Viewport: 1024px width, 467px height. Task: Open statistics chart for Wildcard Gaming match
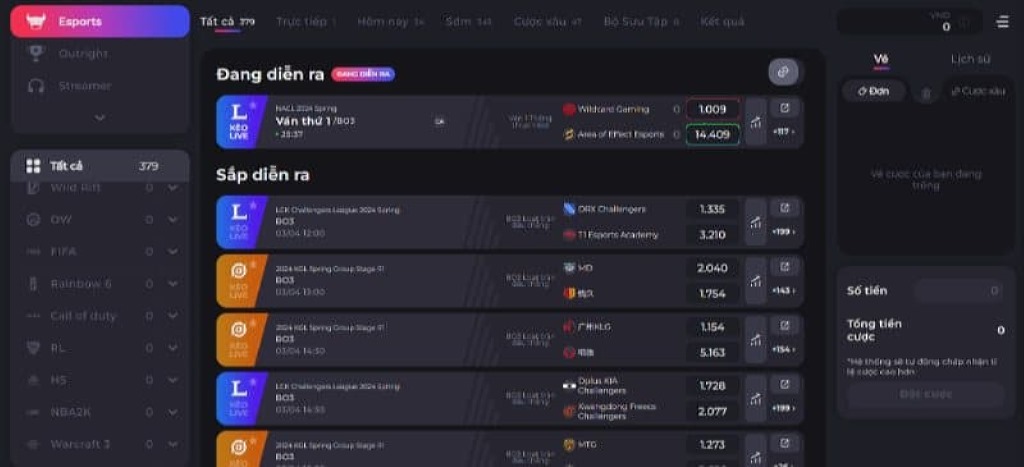point(756,121)
